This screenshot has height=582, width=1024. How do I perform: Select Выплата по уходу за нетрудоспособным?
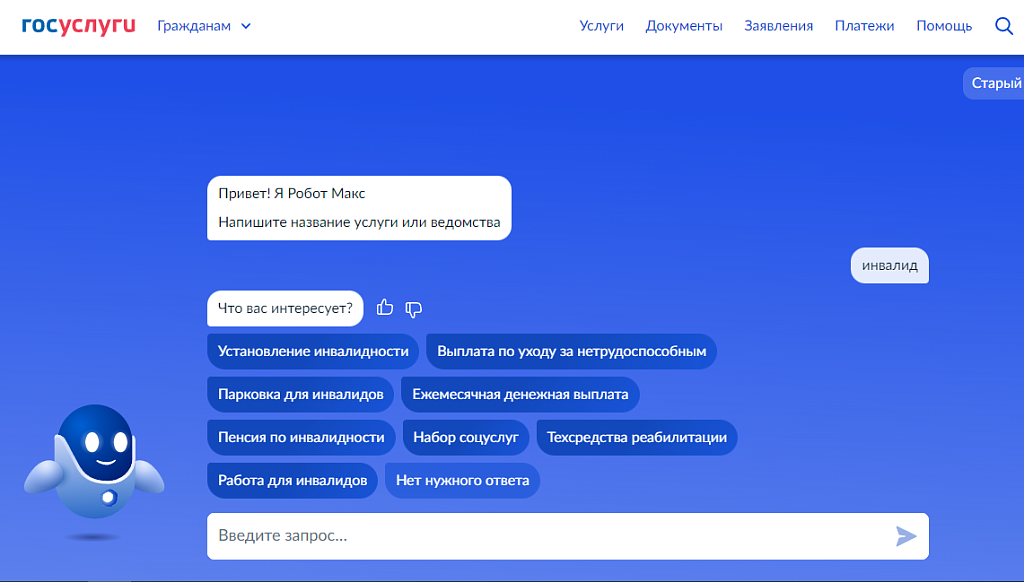[x=571, y=351]
